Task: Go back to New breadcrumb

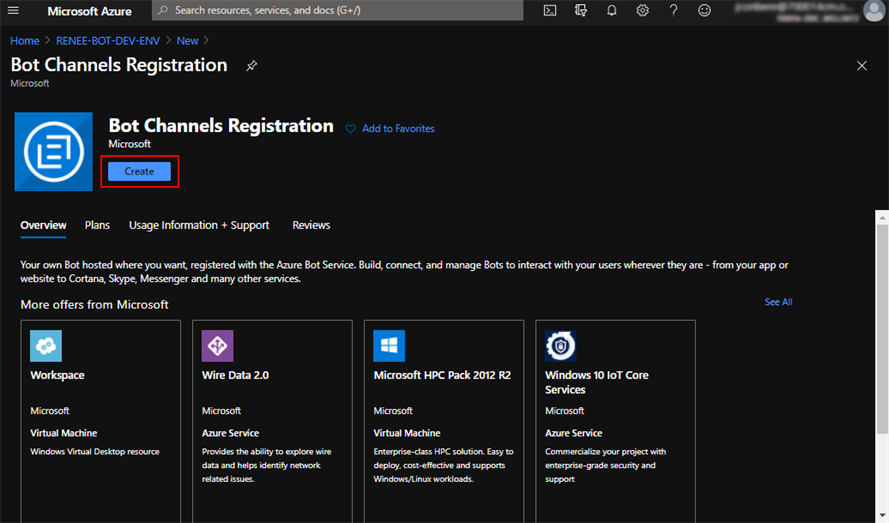Action: click(187, 41)
